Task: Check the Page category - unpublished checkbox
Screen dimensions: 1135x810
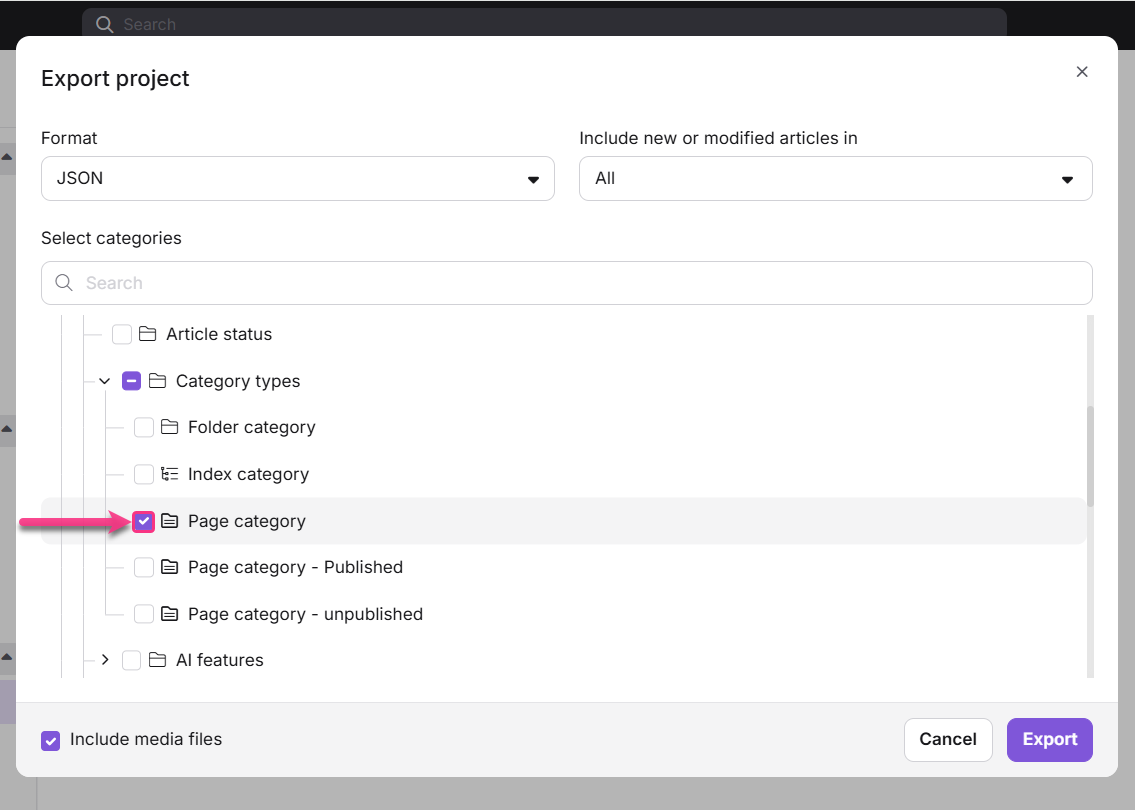Action: (143, 614)
